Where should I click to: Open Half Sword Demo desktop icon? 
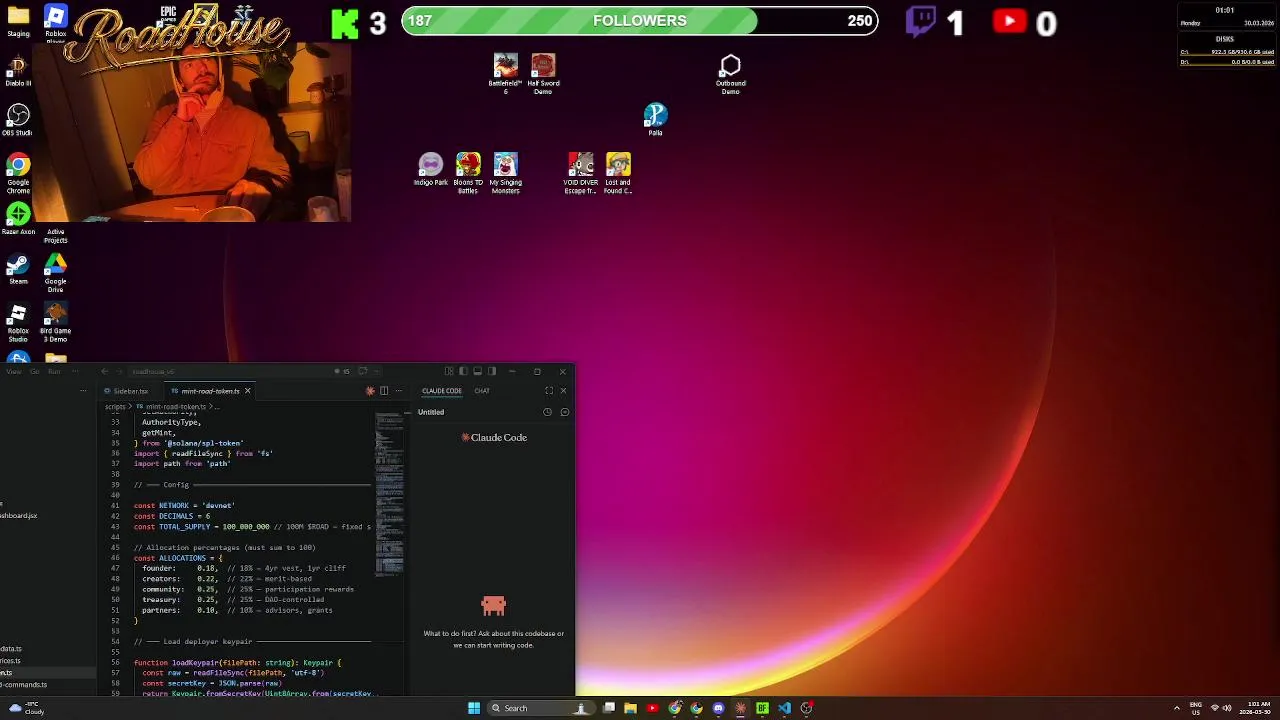(543, 72)
